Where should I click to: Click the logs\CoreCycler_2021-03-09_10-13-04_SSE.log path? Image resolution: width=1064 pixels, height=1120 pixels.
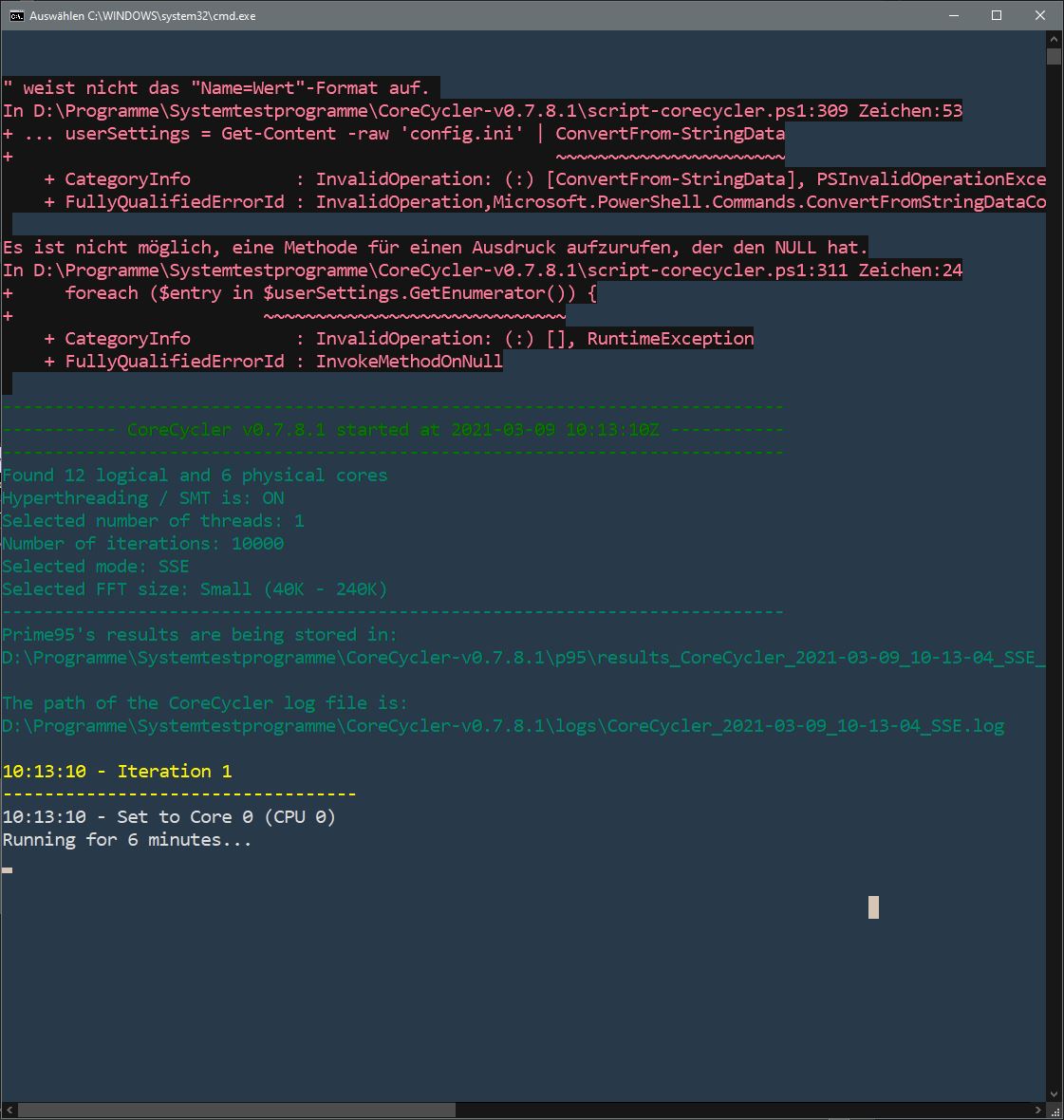(503, 726)
